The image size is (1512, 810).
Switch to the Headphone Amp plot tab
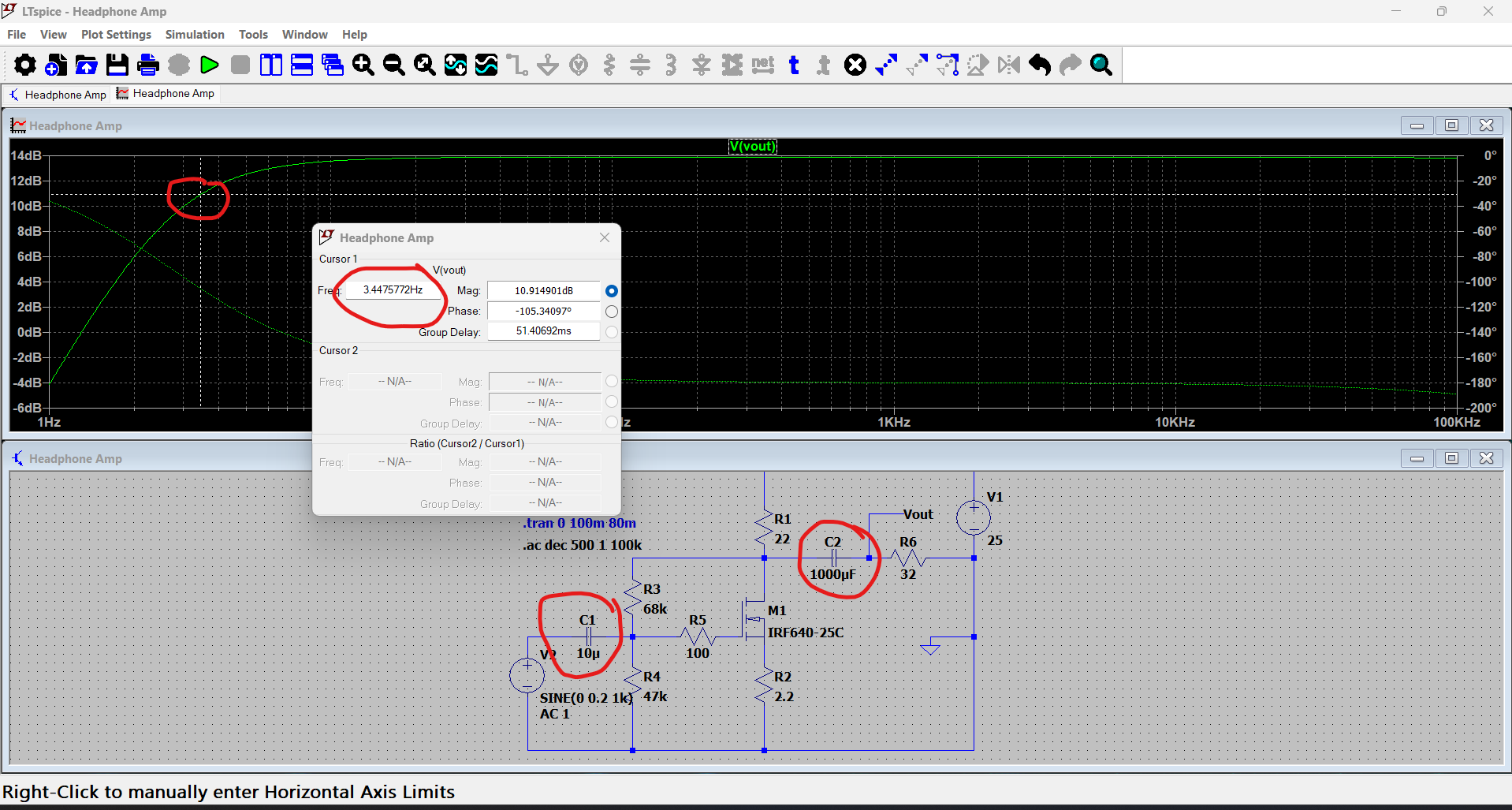tap(166, 93)
